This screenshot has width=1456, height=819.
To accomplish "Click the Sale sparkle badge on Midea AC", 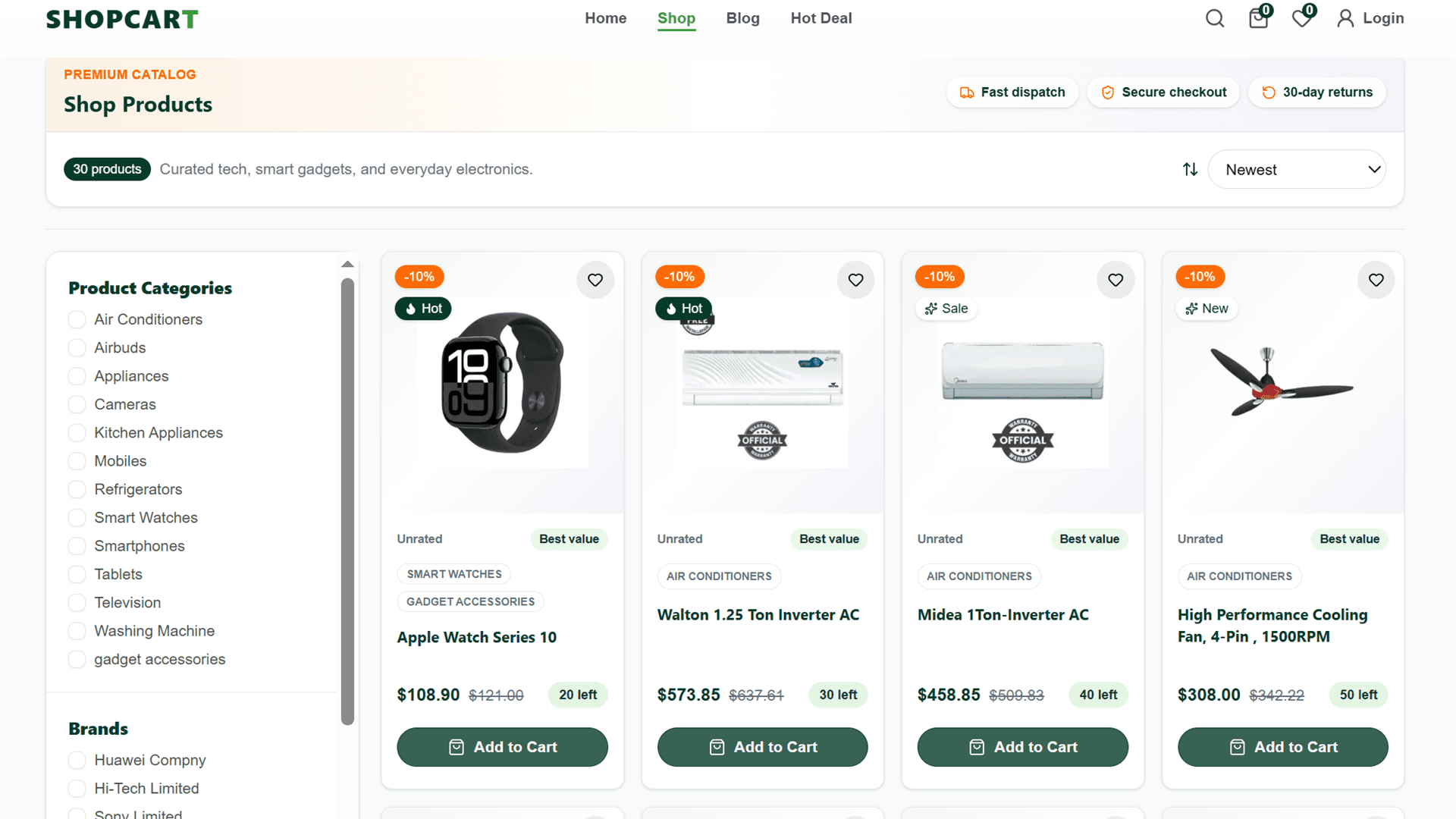I will pos(946,309).
